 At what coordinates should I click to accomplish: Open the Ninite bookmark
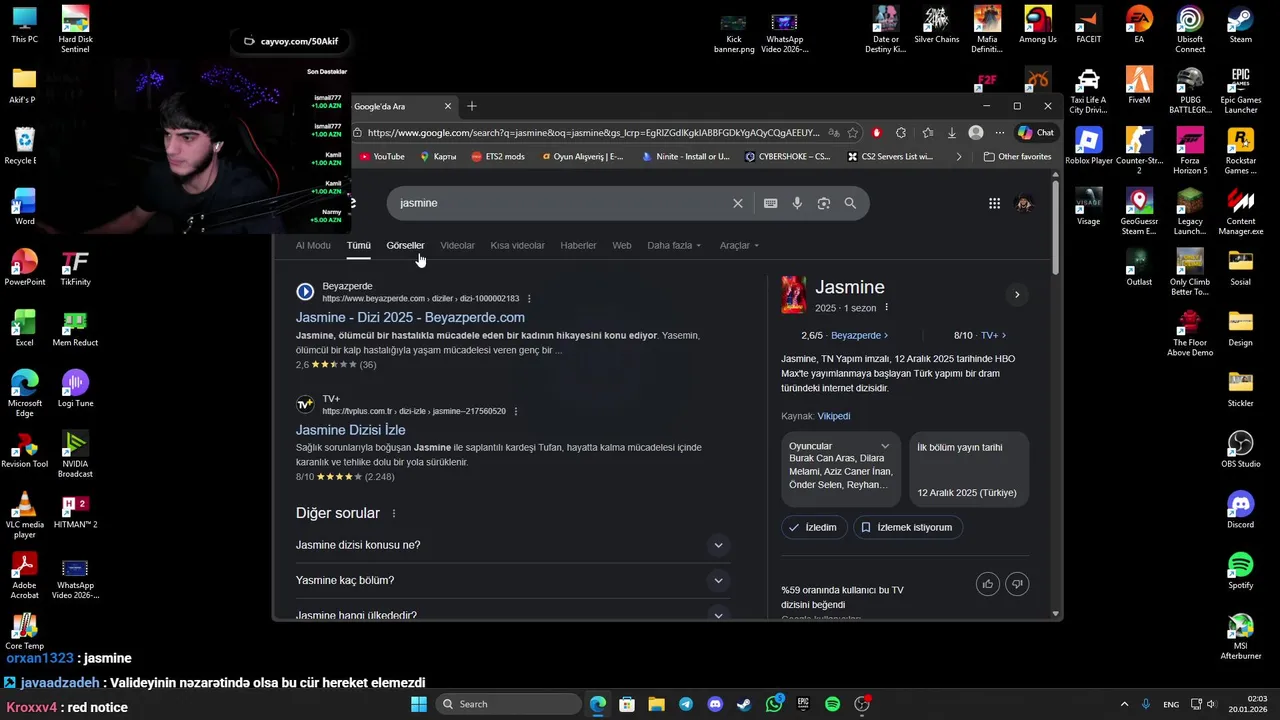[x=686, y=156]
